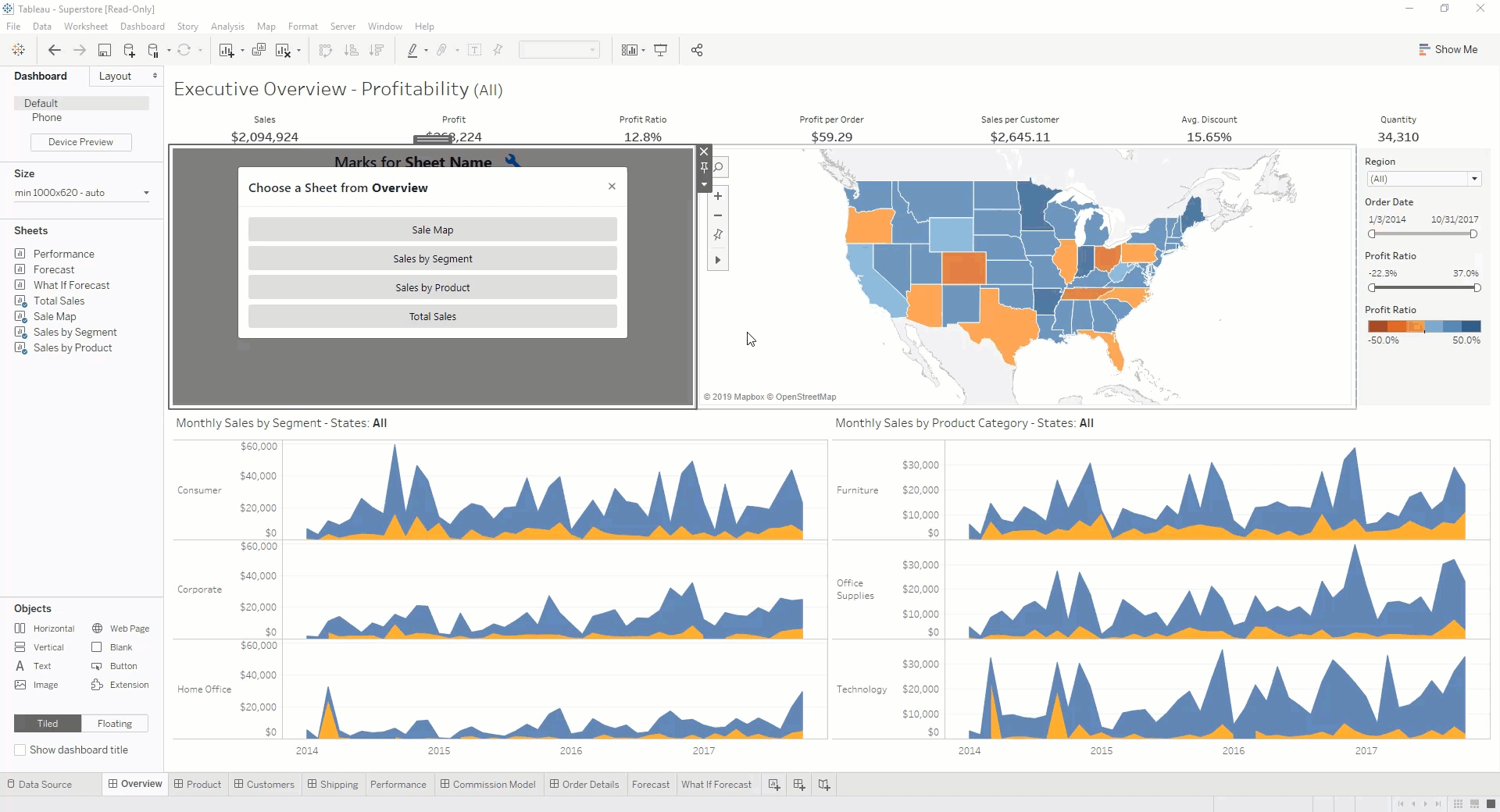Select Phone device layout
Screen dimensions: 1500x812
[47, 117]
